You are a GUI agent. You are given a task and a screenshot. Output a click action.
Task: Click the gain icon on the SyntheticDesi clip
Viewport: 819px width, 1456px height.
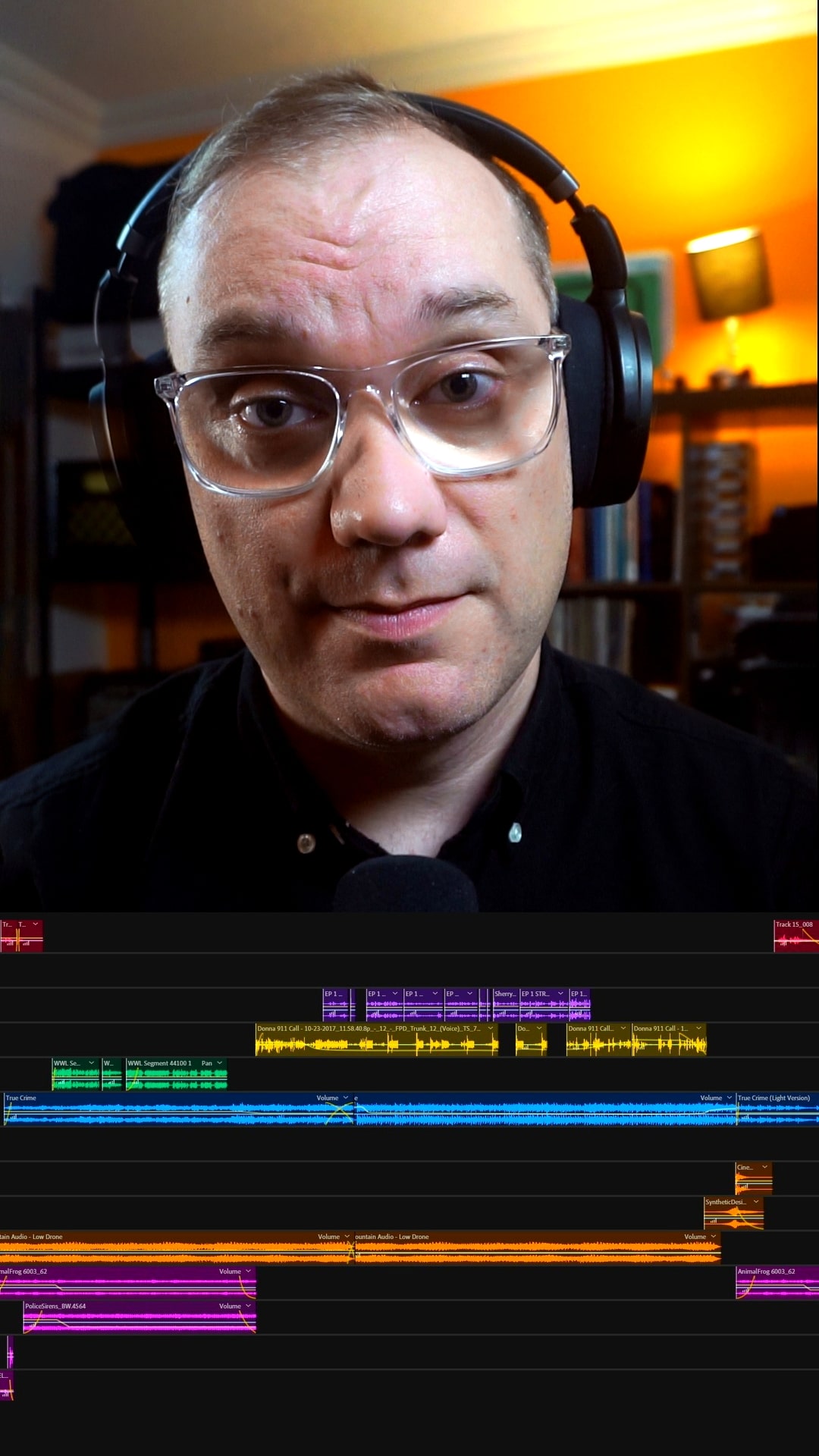click(712, 1222)
